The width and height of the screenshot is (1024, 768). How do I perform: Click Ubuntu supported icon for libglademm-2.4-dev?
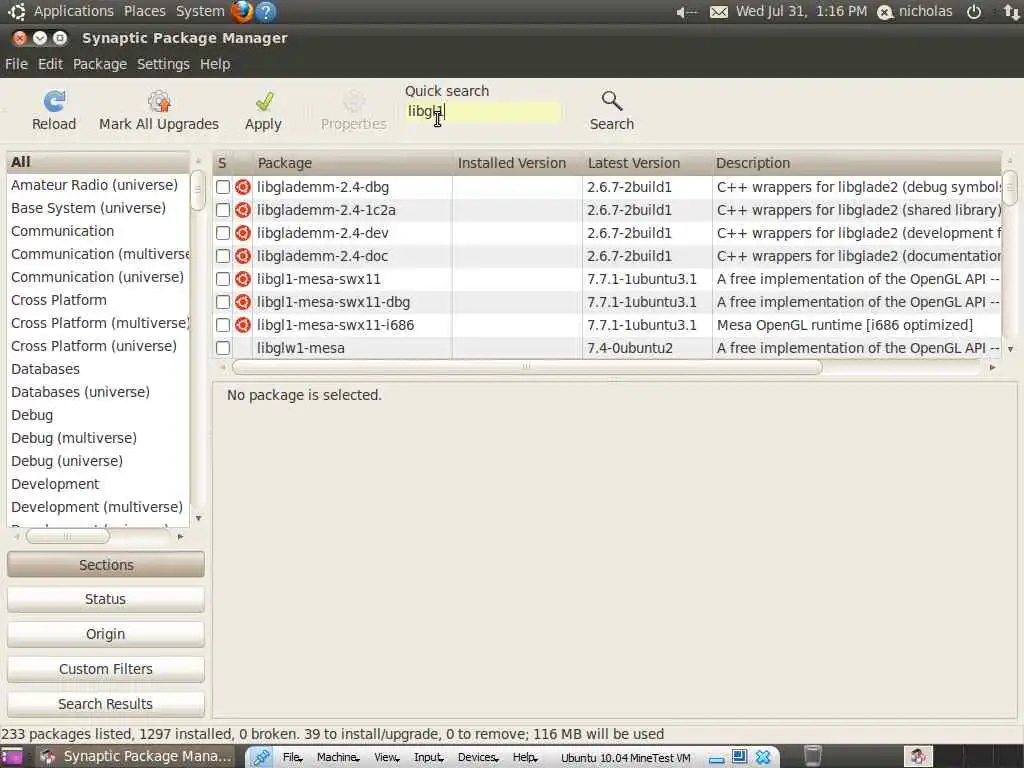coord(243,233)
